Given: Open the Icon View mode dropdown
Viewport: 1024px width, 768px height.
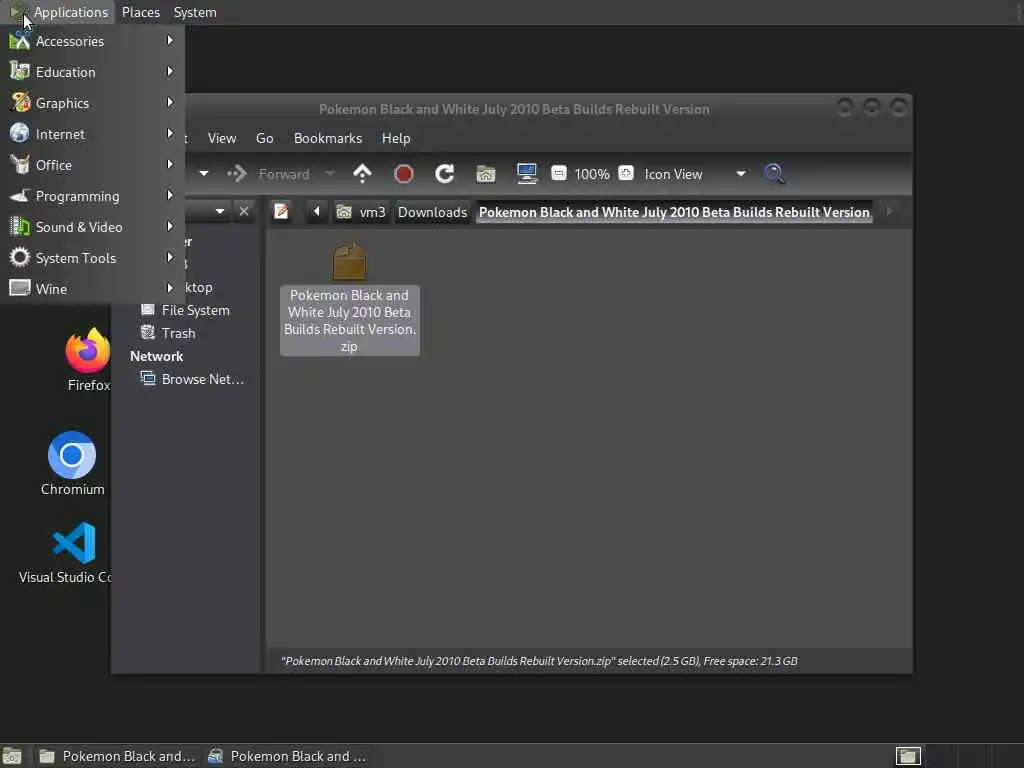Looking at the screenshot, I should click(694, 174).
